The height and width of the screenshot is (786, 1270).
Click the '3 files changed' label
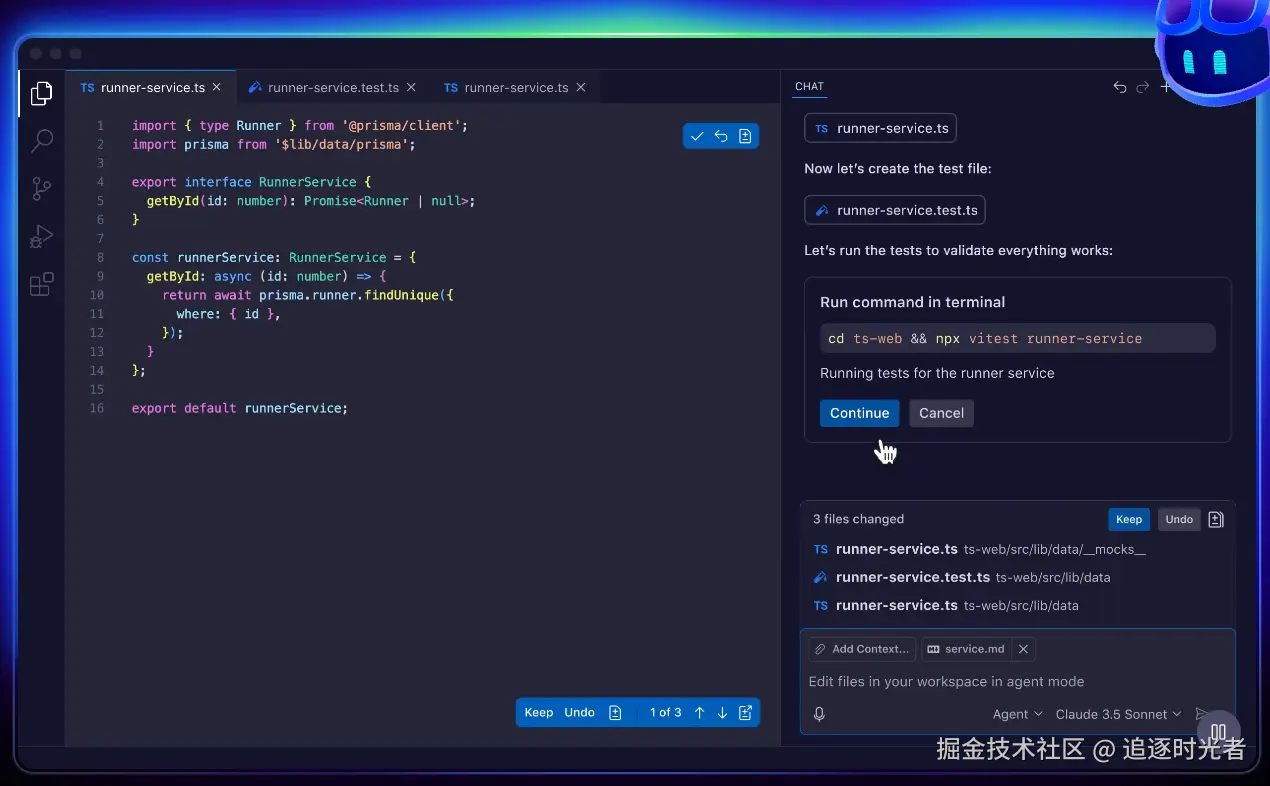[x=858, y=519]
